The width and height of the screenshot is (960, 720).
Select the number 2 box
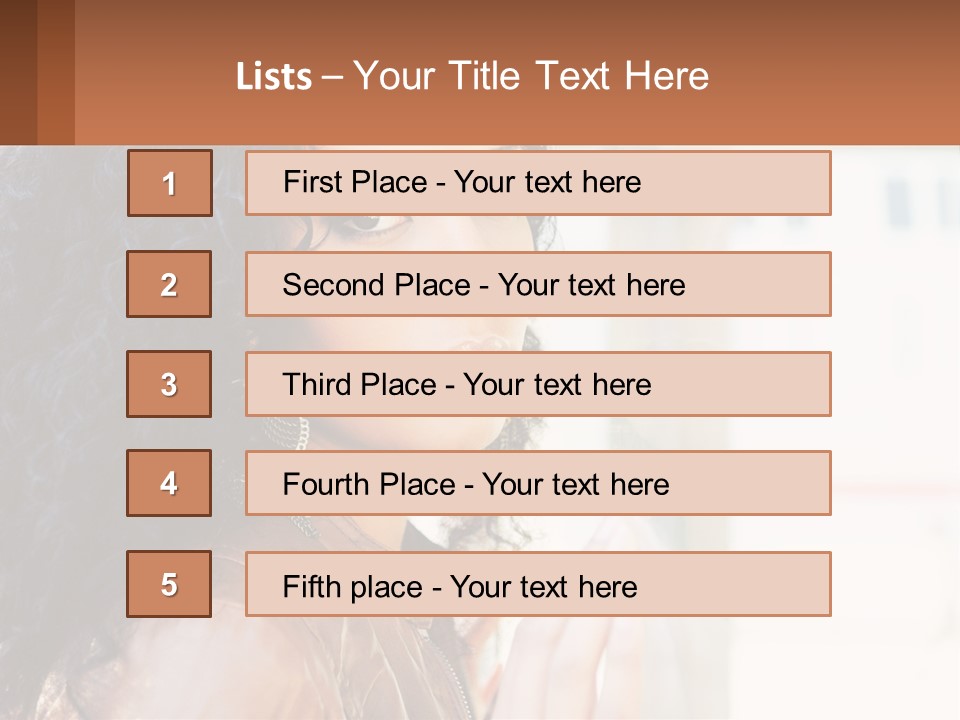[x=169, y=284]
